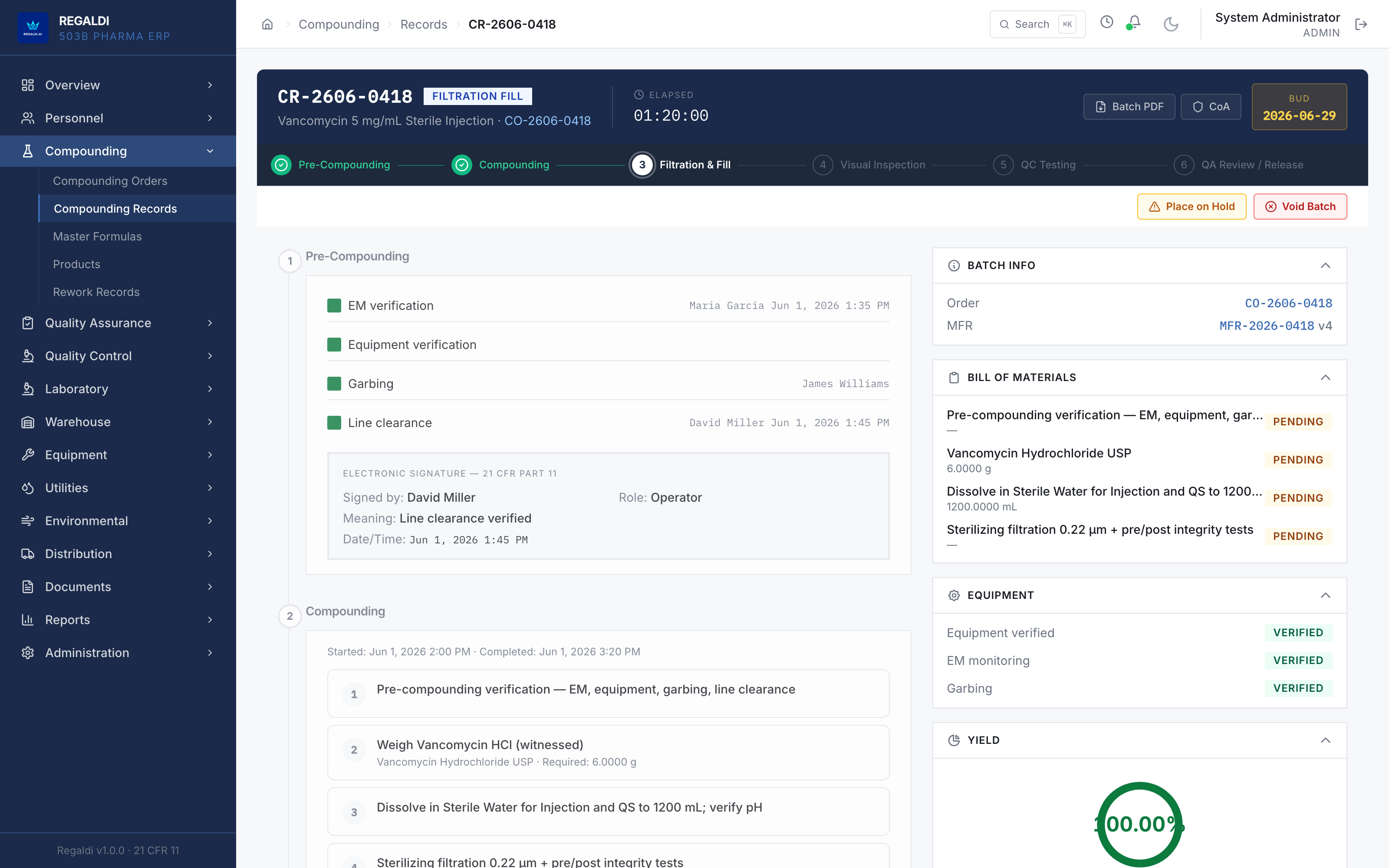Screen dimensions: 1389x868
Task: Click the Equipment wrench icon
Action: pyautogui.click(x=27, y=455)
